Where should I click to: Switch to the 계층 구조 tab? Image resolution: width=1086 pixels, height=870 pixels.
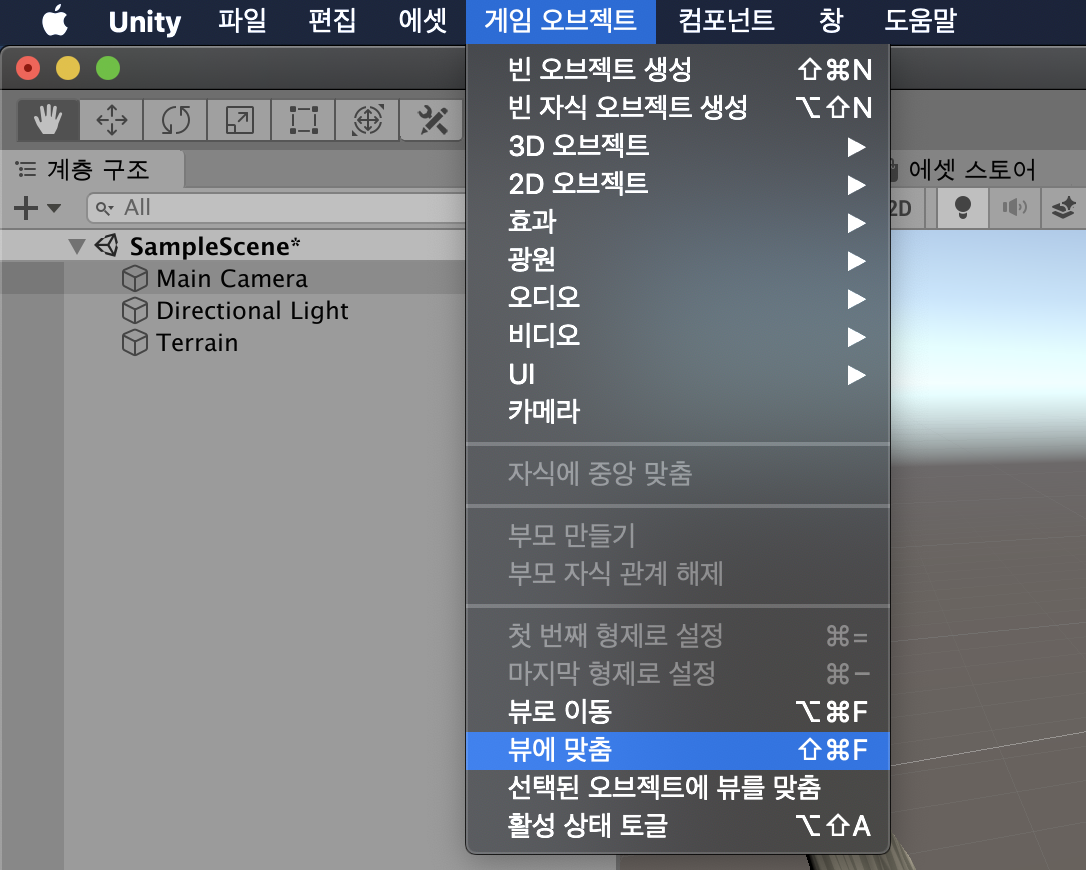tap(93, 169)
